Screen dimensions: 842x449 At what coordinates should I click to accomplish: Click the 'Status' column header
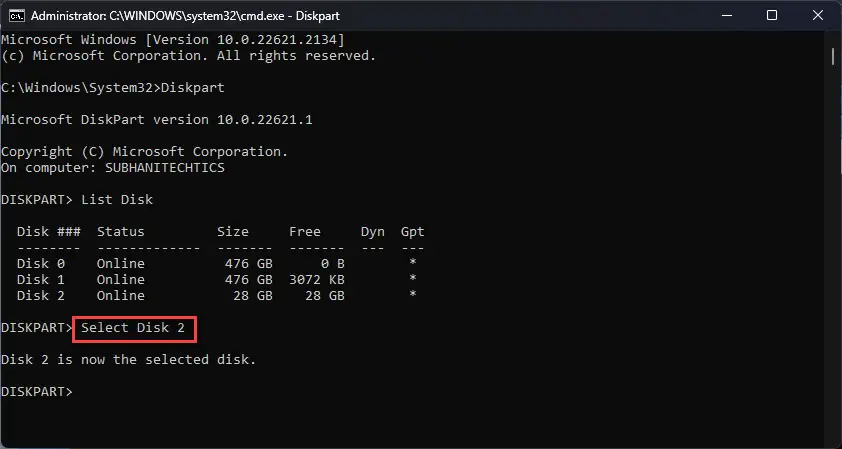click(121, 232)
